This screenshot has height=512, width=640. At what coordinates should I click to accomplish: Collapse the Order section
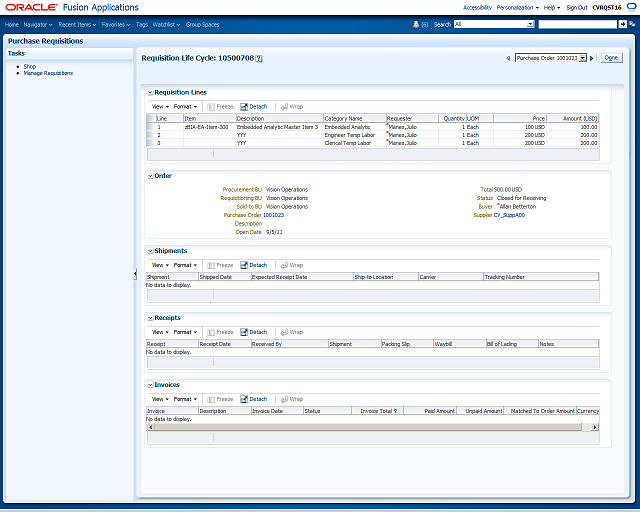[150, 176]
